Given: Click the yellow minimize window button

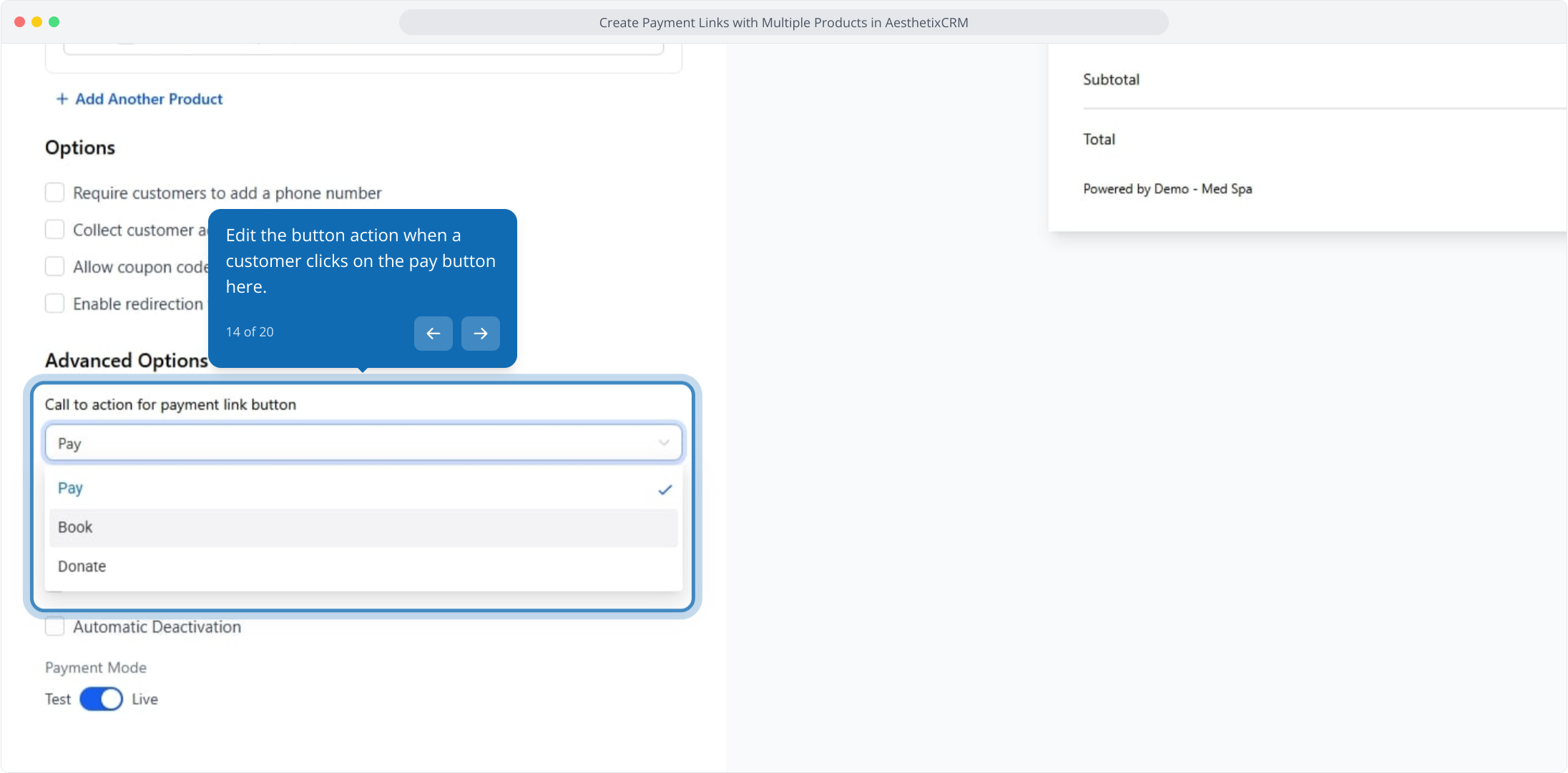Looking at the screenshot, I should [36, 22].
